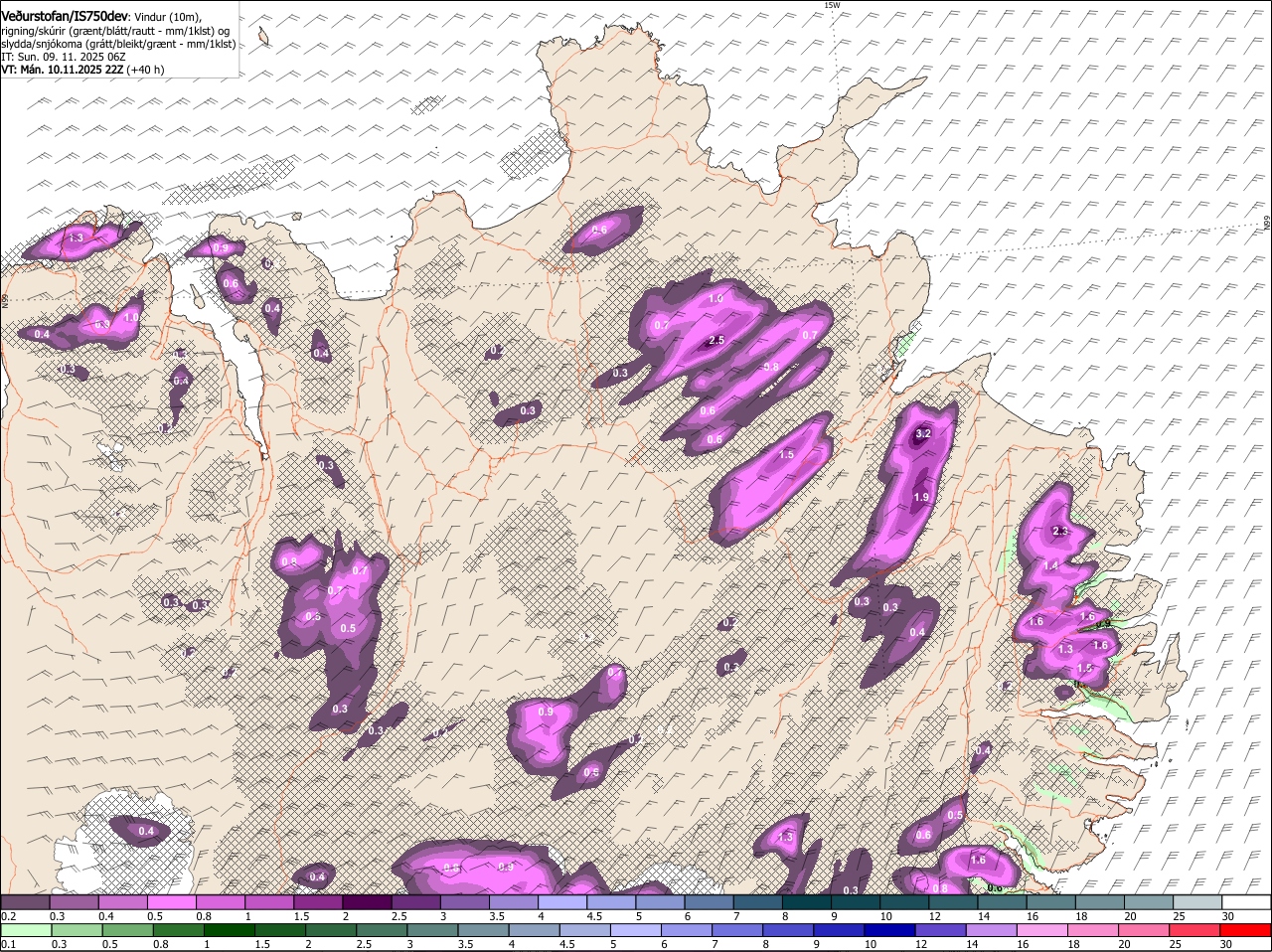Select the 2.3 precipitation value on the map

1059,532
